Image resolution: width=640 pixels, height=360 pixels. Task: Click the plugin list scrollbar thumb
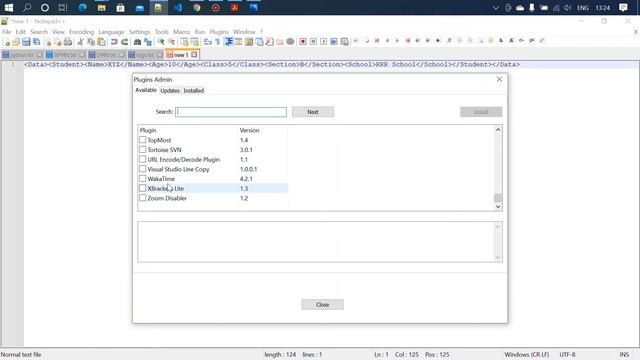(x=498, y=198)
